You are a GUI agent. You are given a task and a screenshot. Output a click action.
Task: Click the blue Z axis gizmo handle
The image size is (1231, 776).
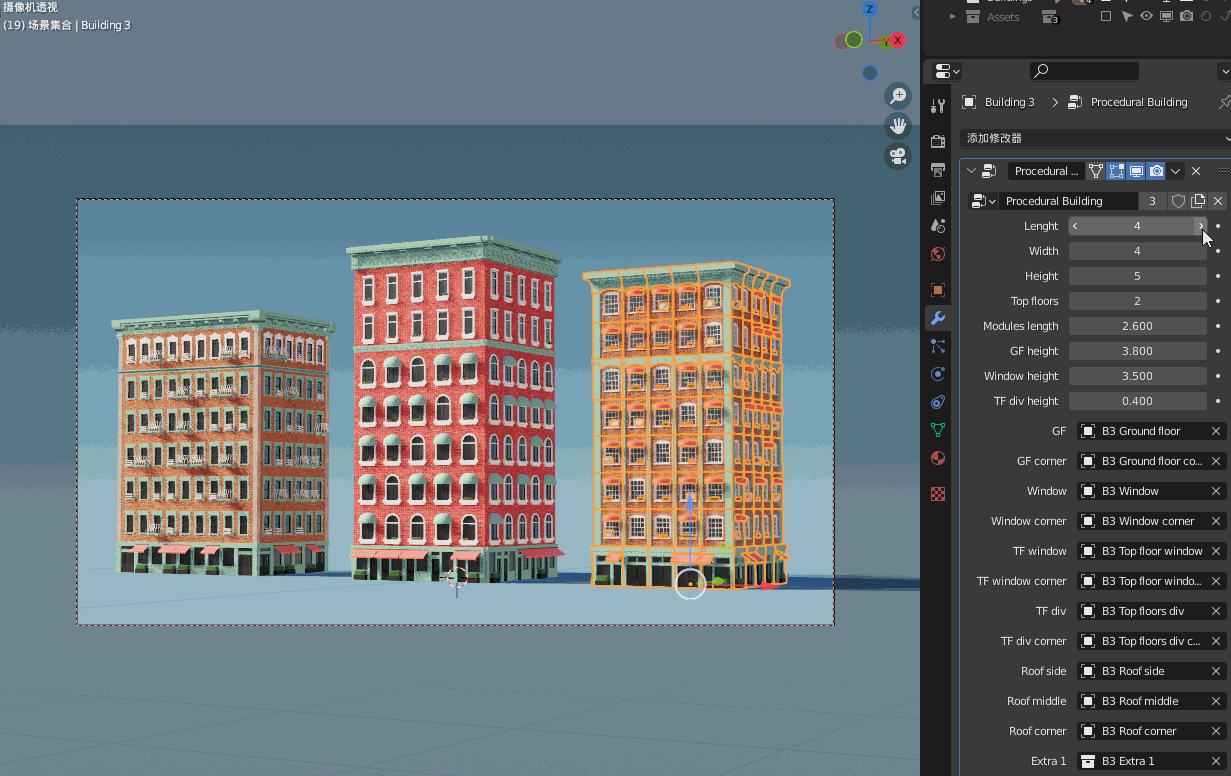(x=870, y=9)
